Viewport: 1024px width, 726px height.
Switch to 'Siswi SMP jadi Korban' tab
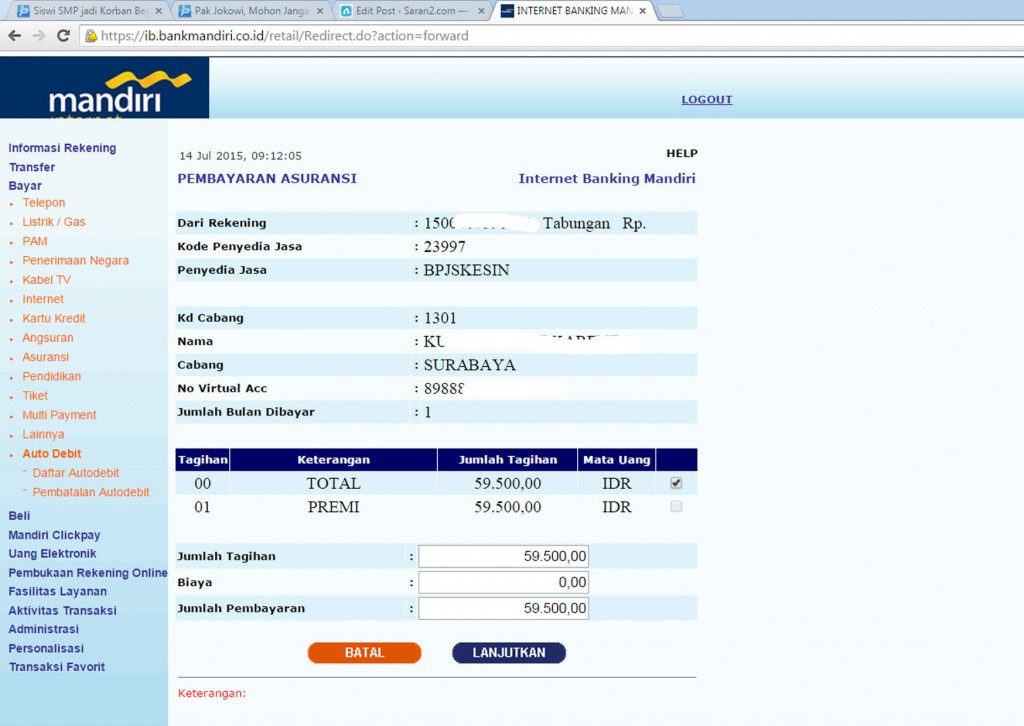pyautogui.click(x=88, y=11)
